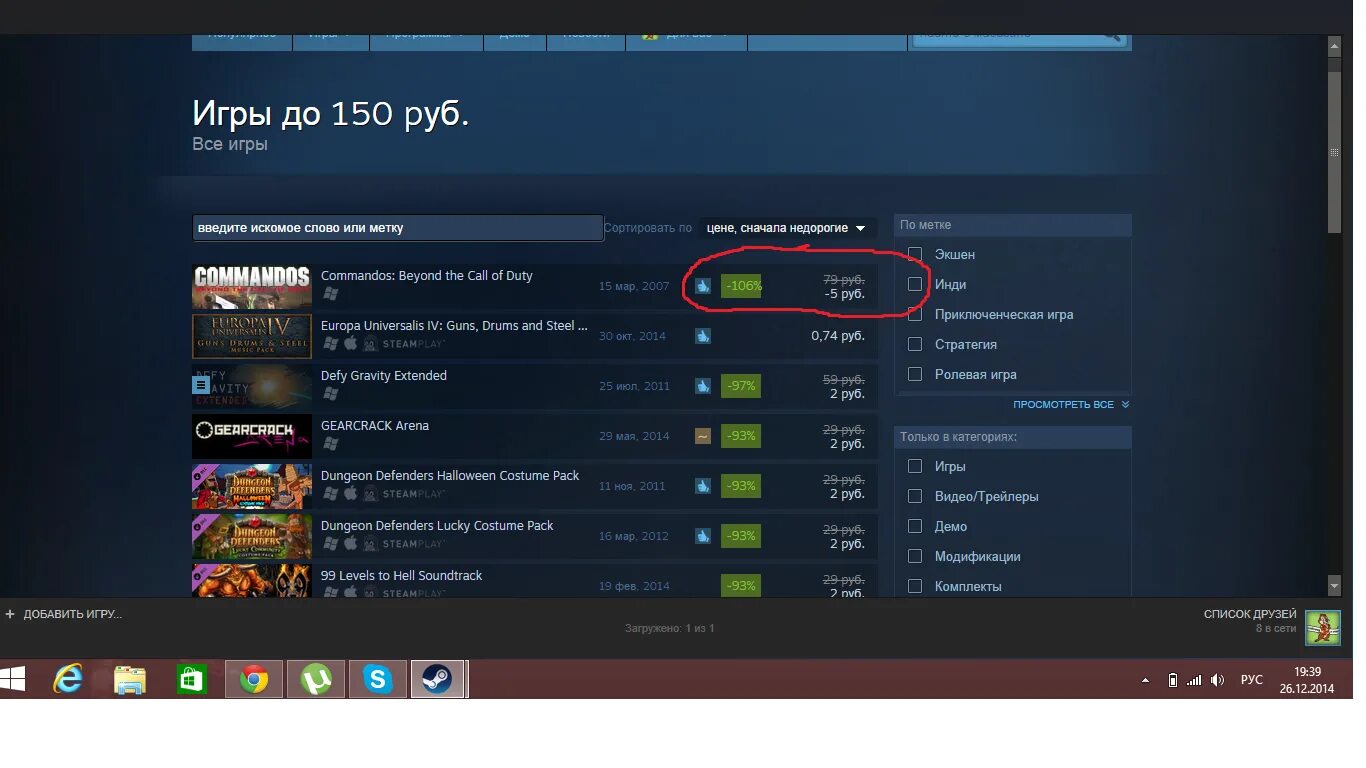
Task: Open Defy Gravity Extended game page
Action: coord(384,376)
